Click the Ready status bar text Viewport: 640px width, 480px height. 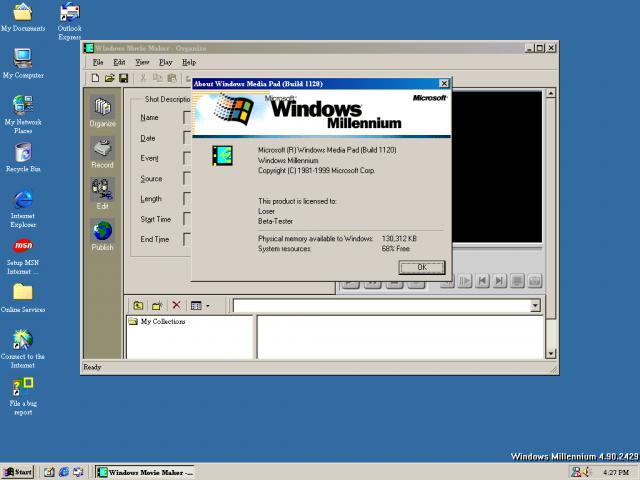click(92, 367)
